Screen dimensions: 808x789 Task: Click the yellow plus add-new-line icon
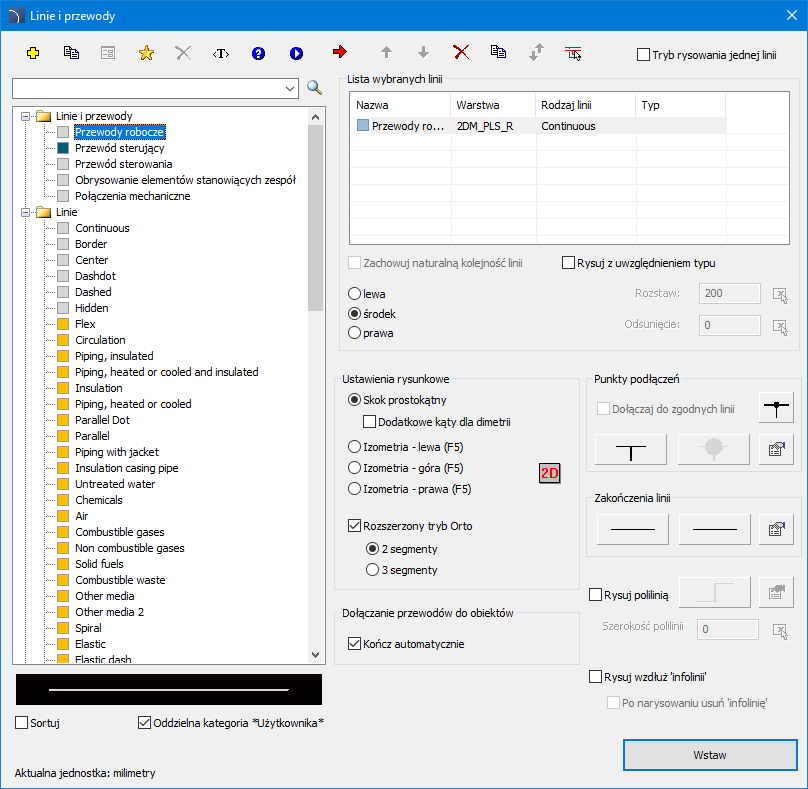(33, 53)
